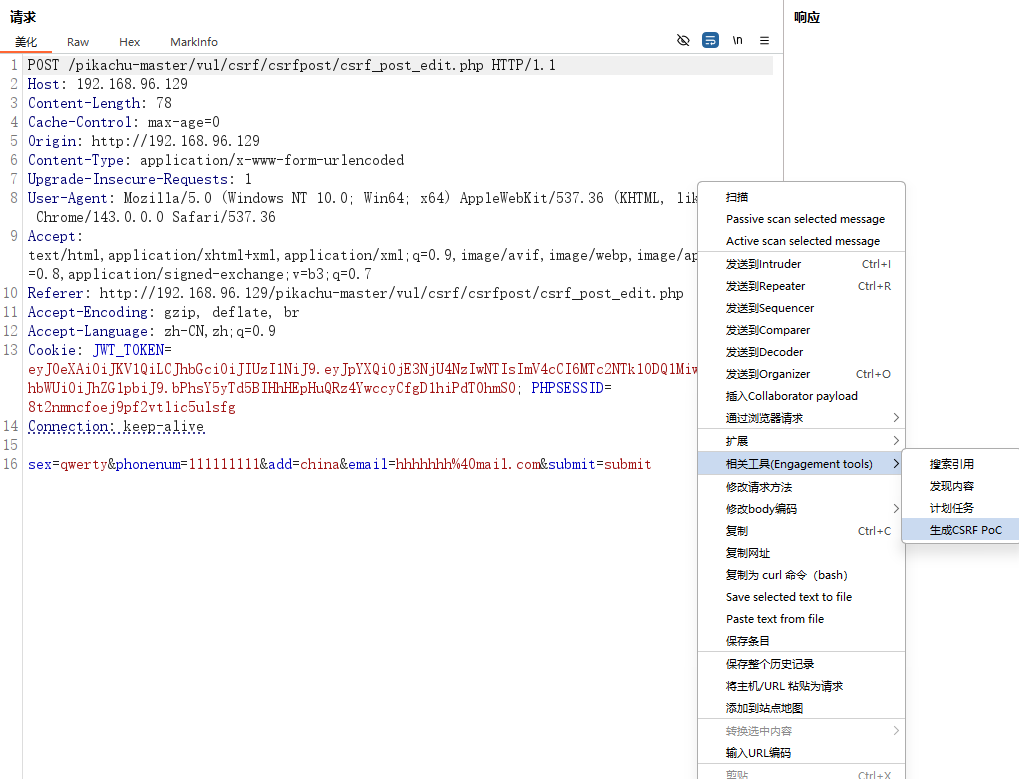Expand 转换选中内容 submenu arrow
The width and height of the screenshot is (1019, 779).
(x=896, y=731)
